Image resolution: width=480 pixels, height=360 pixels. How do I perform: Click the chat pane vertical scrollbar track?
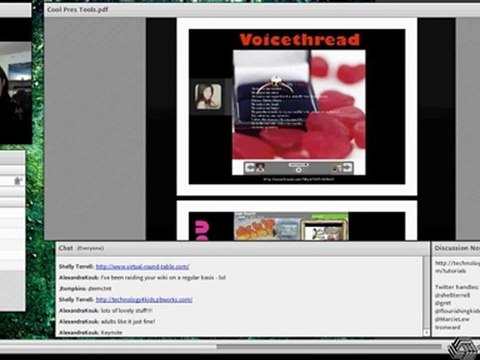[x=426, y=293]
